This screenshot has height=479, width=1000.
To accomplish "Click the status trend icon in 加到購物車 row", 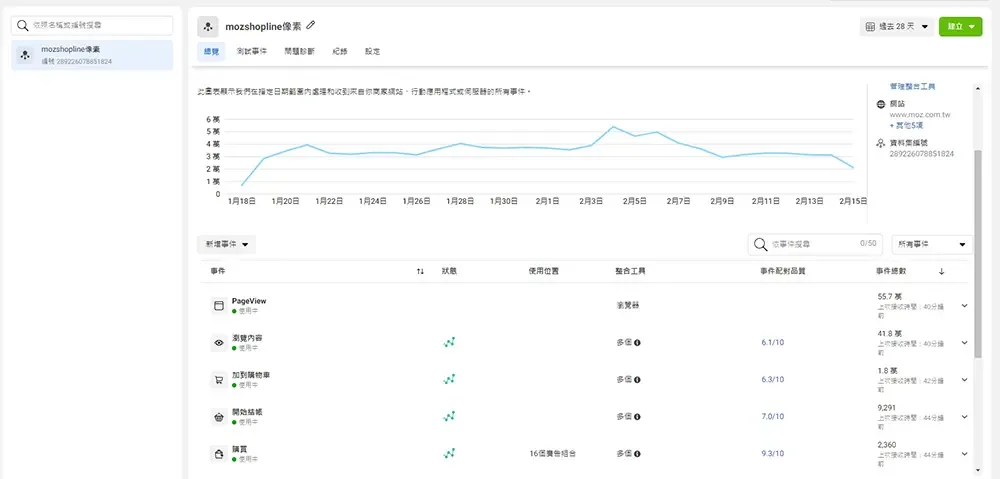I will [x=449, y=380].
